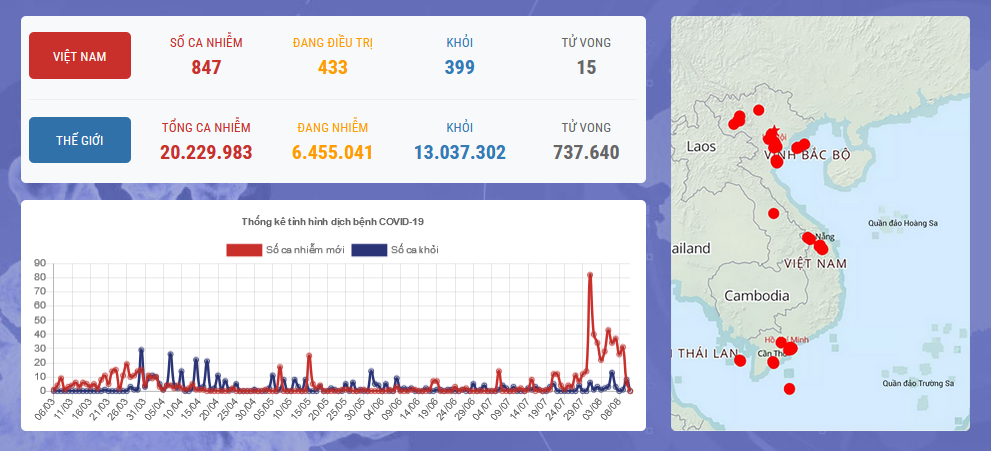This screenshot has height=451, width=991.
Task: Click the red dot in the Gulf of Thailand
Action: [740, 360]
